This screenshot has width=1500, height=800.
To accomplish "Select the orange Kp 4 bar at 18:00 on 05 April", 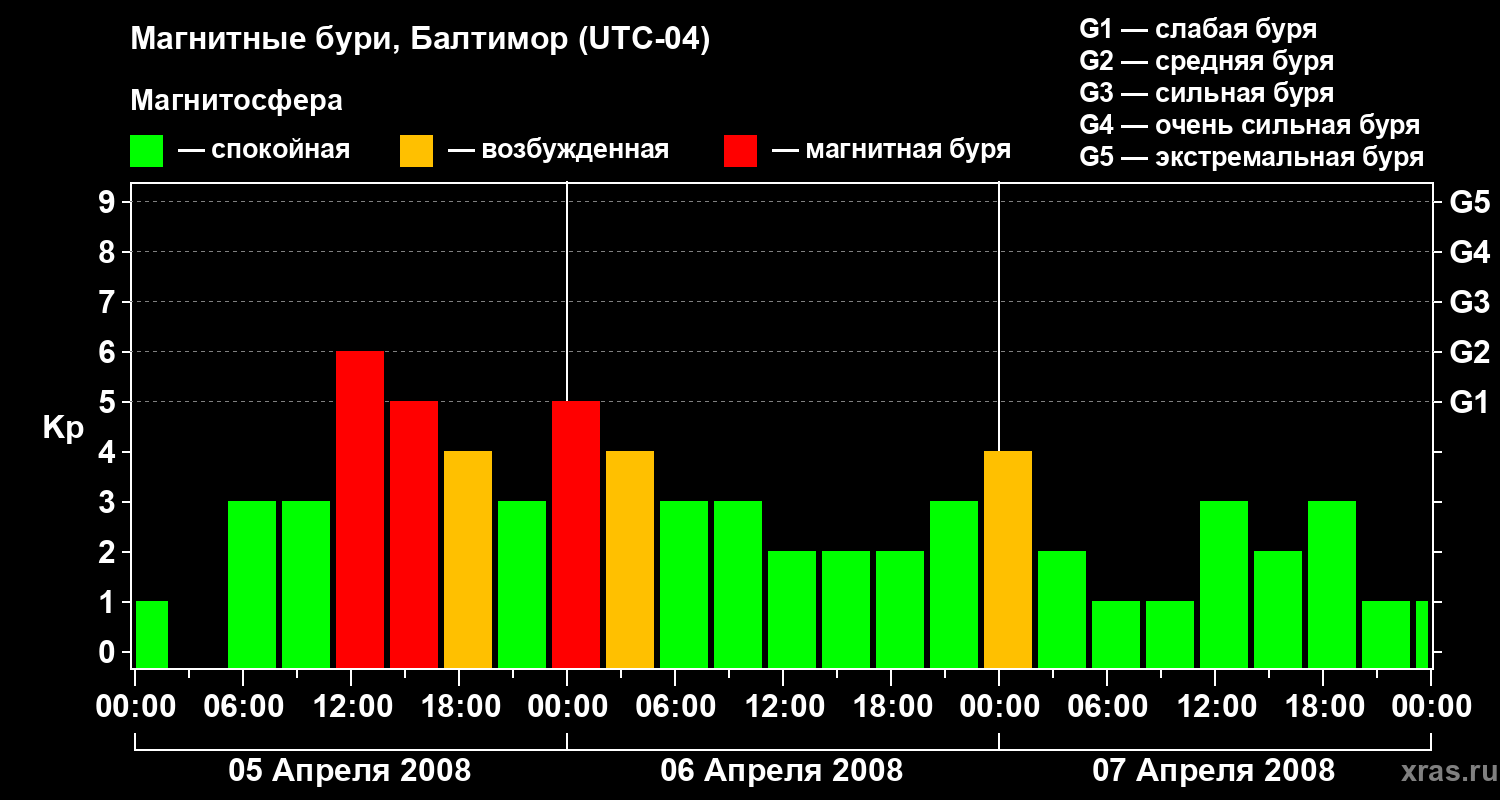I will (468, 560).
